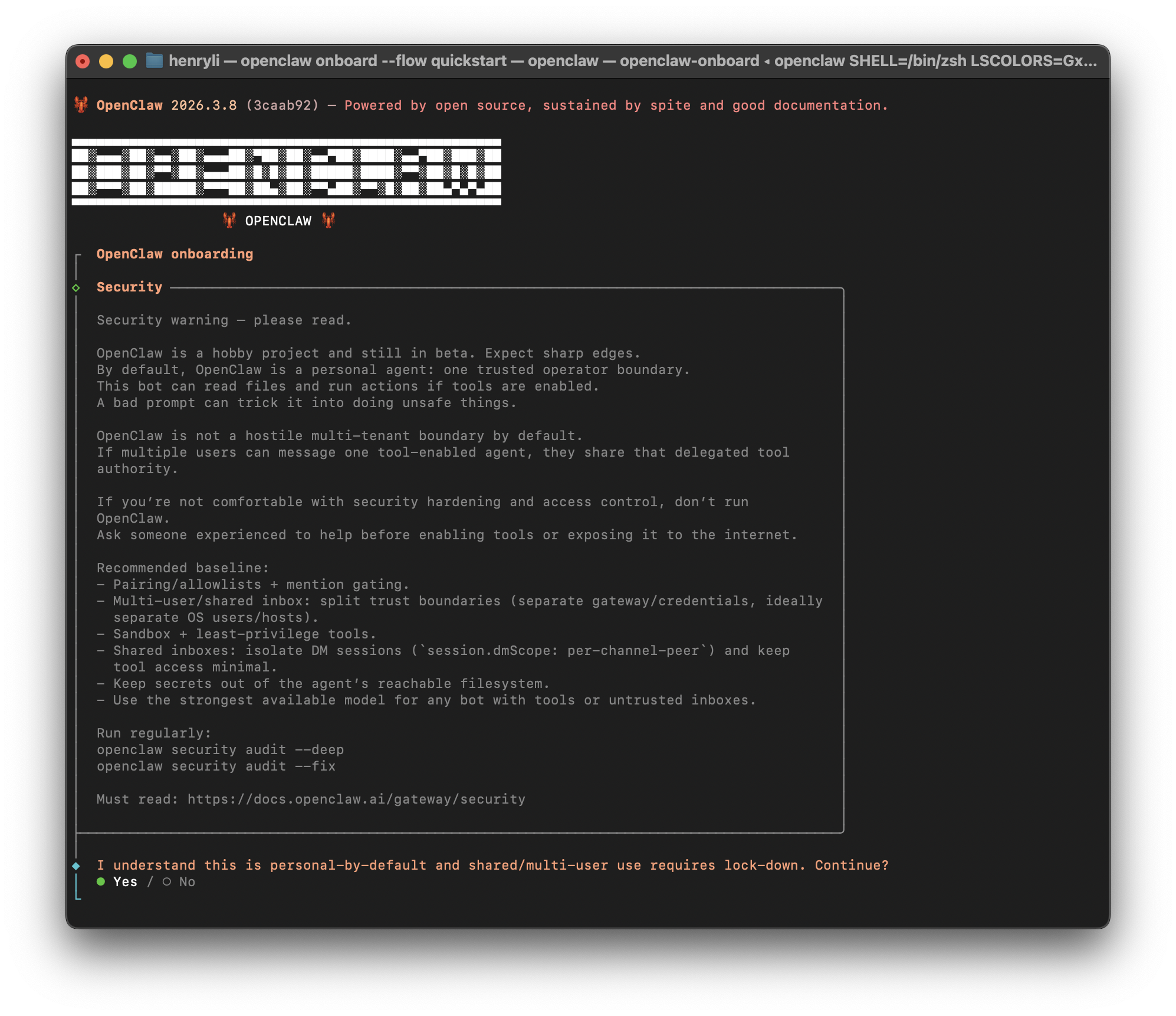Click the OpenClaw onboarding heading
The width and height of the screenshot is (1176, 1016).
175,254
